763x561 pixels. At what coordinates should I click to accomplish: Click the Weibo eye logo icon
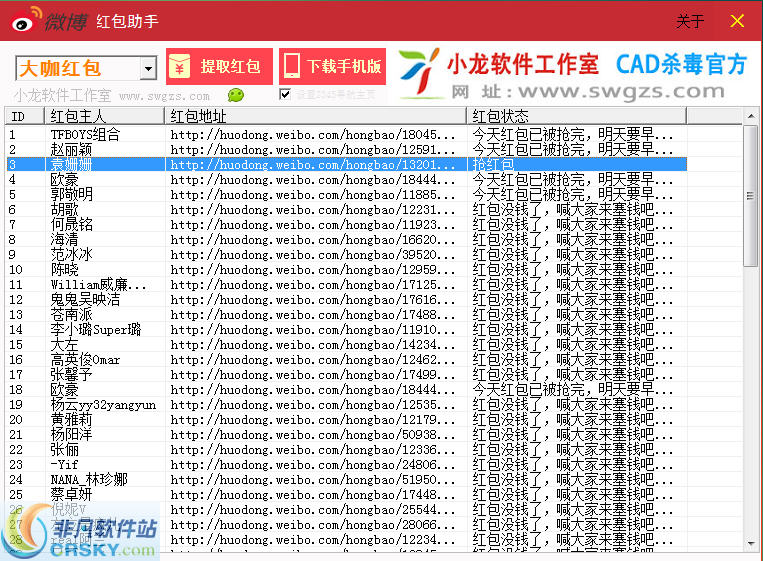(26, 20)
